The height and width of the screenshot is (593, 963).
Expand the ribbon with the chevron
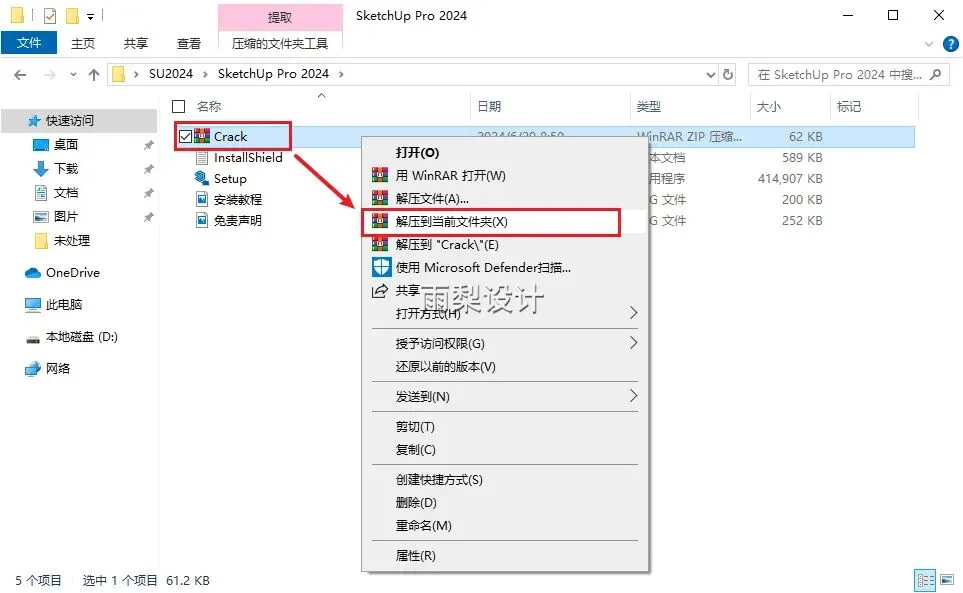pyautogui.click(x=929, y=44)
